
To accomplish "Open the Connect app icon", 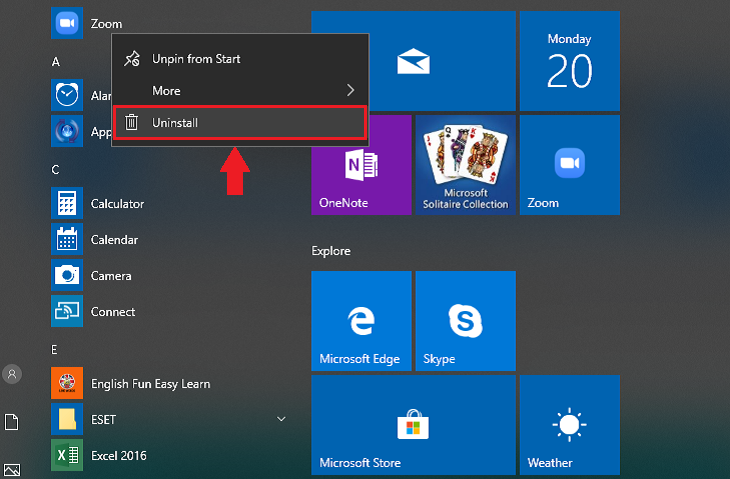I will pos(67,311).
